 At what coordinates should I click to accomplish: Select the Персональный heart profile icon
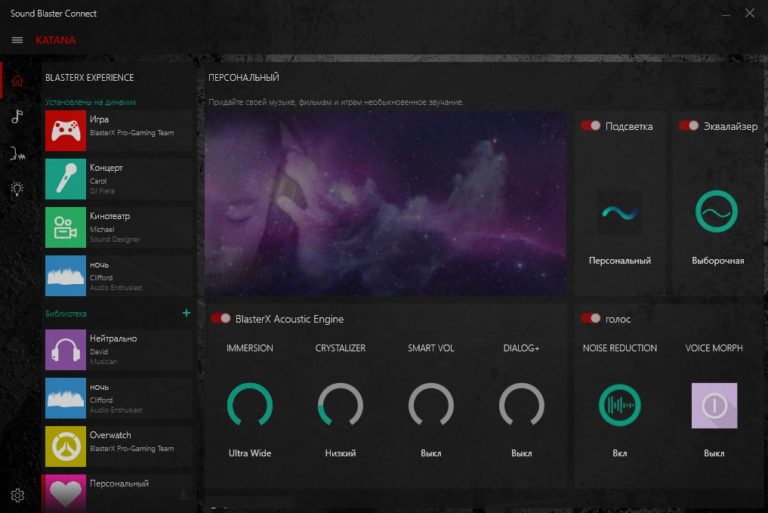point(66,493)
